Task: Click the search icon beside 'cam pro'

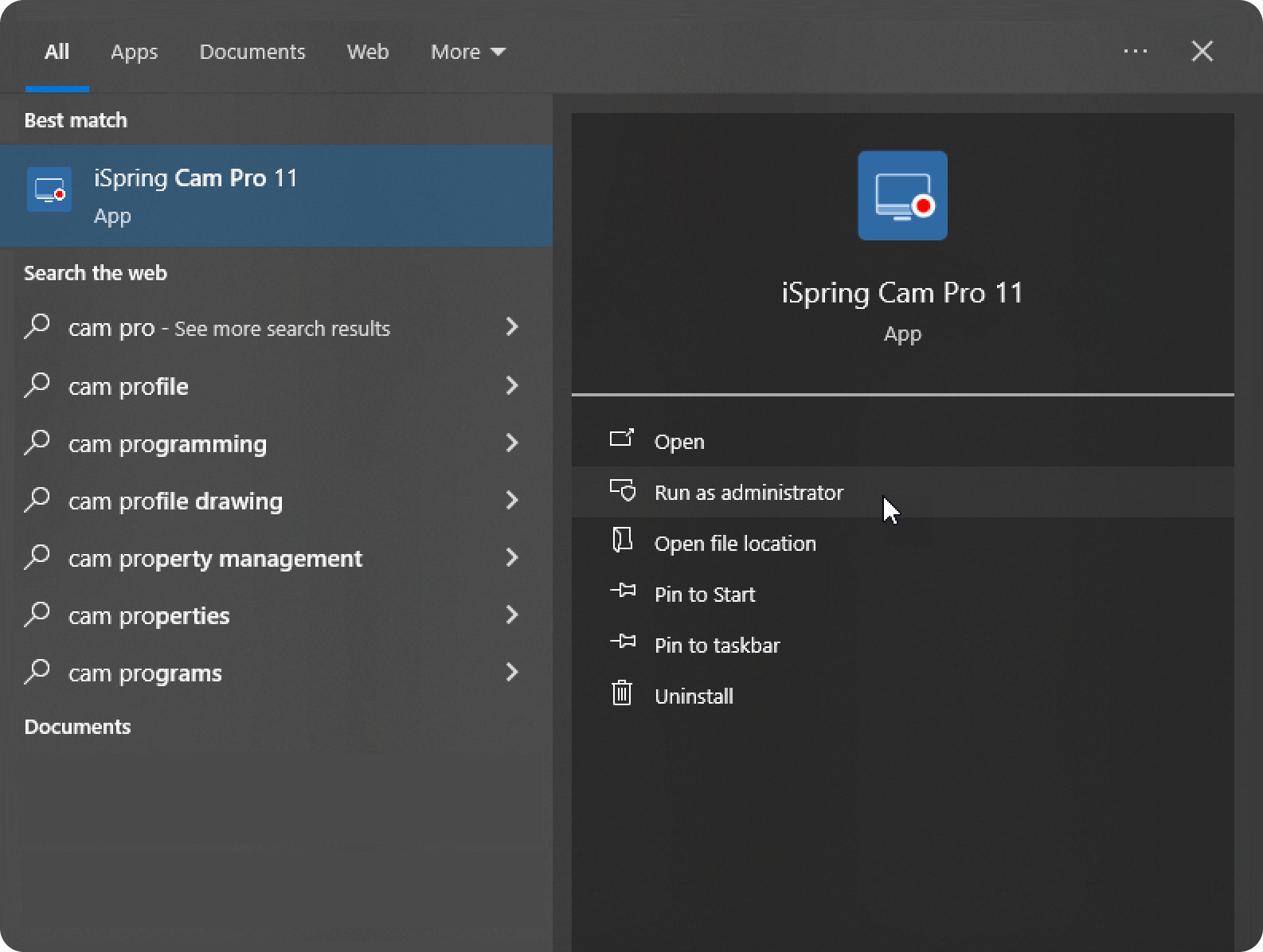Action: tap(37, 326)
